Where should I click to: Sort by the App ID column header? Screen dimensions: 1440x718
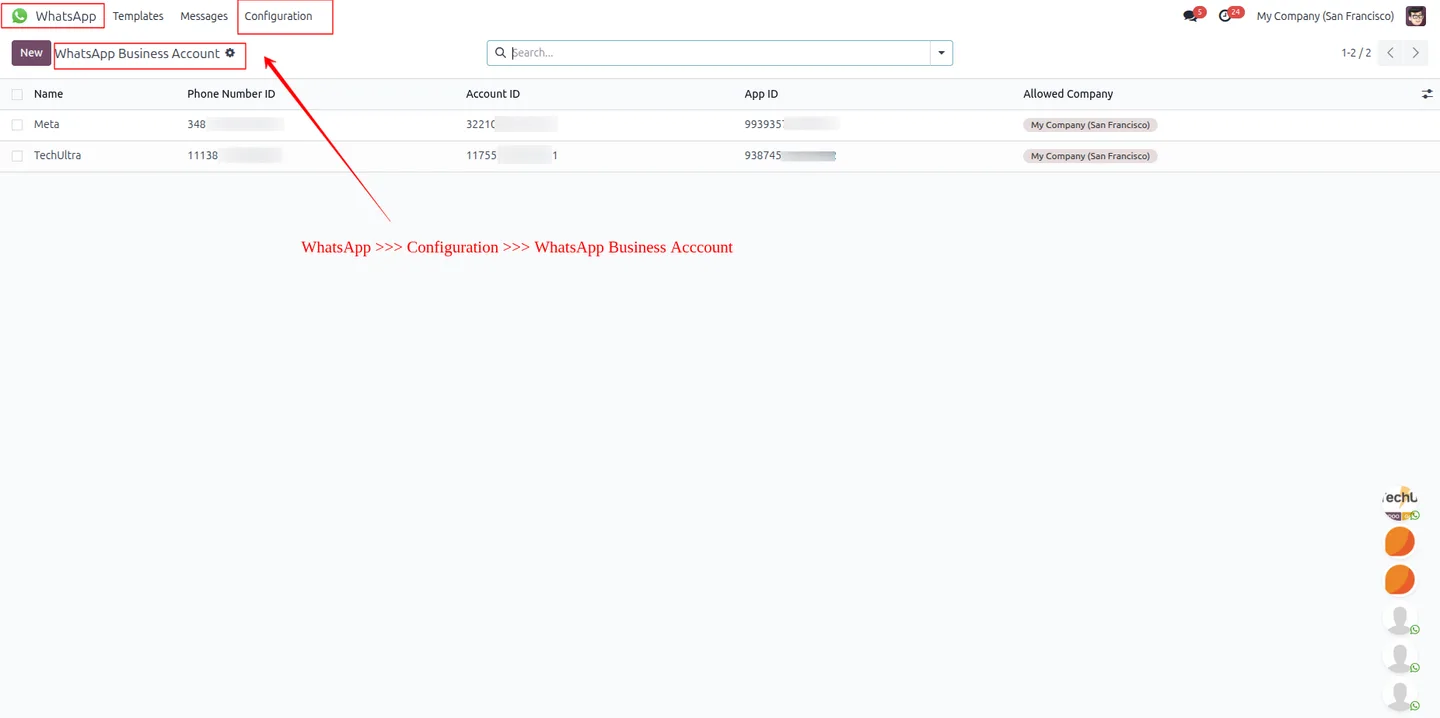point(761,94)
